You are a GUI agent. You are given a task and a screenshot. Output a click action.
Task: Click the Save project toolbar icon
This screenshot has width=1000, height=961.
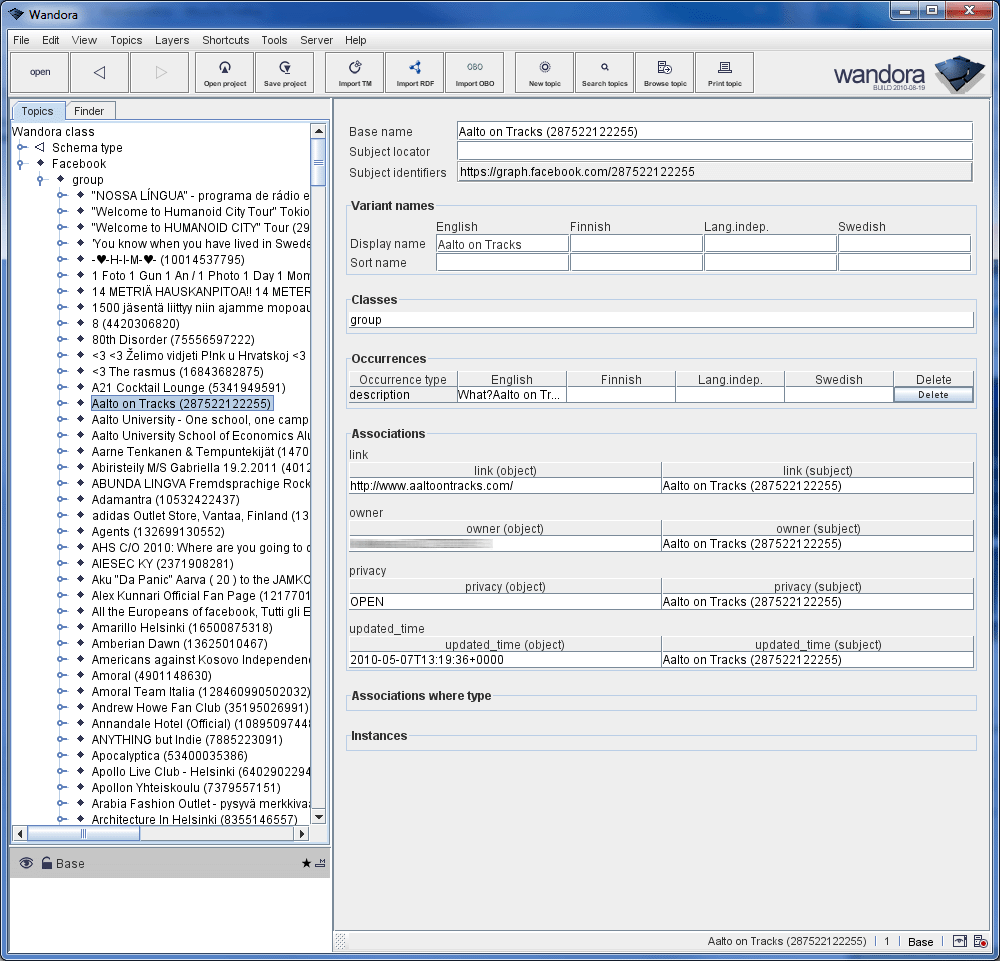point(285,72)
